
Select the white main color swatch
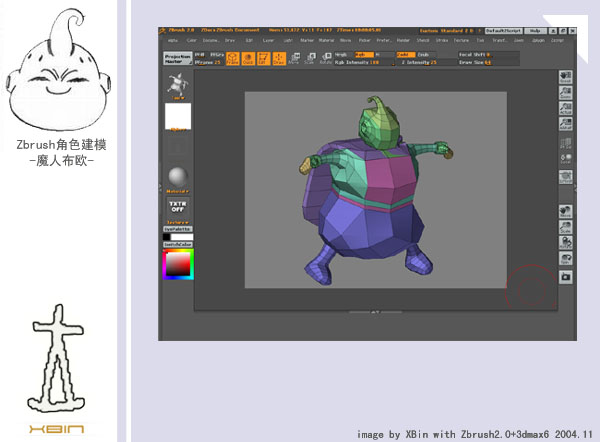tap(182, 237)
